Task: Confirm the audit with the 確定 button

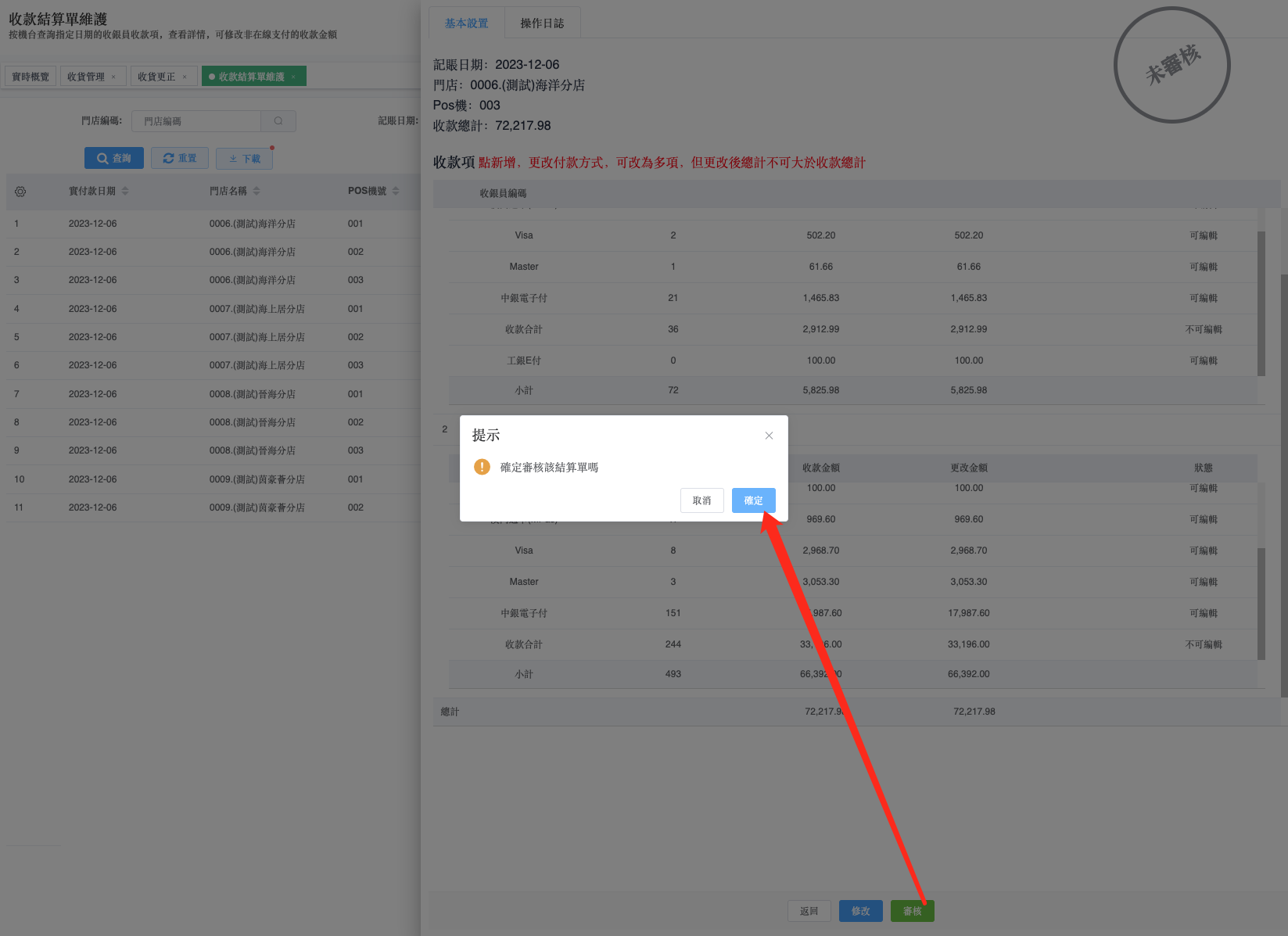Action: click(x=753, y=500)
